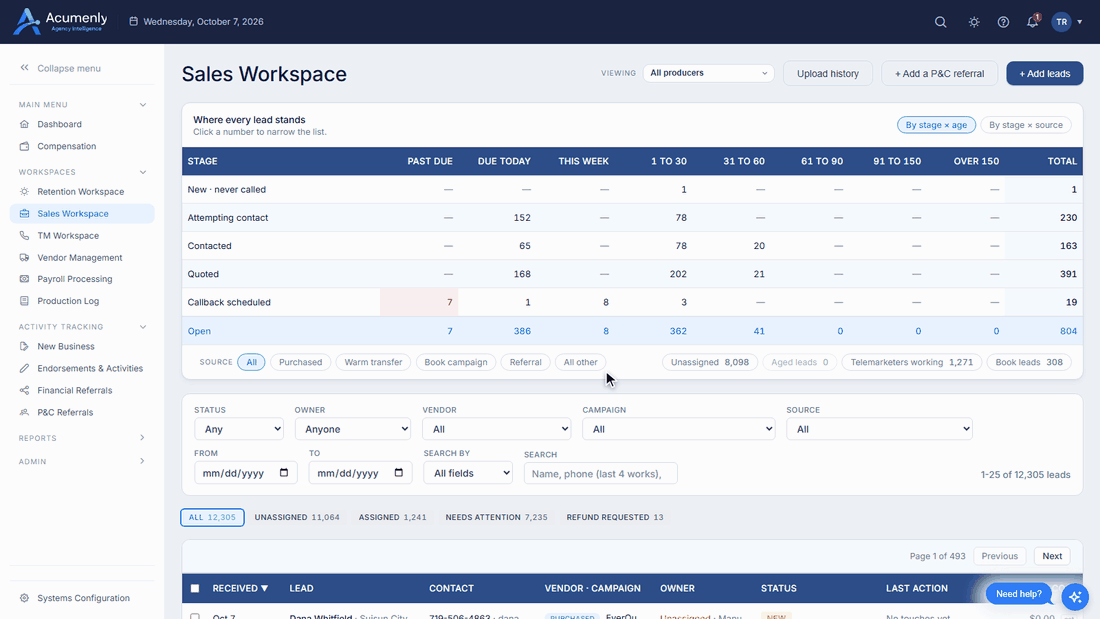Open the All producers viewing dropdown
The image size is (1100, 619).
[x=709, y=73]
